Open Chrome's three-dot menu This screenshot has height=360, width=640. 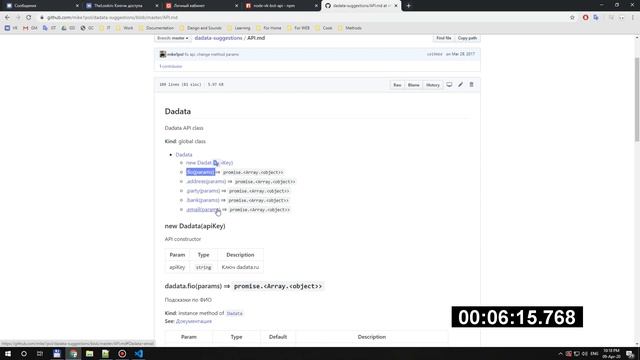(633, 18)
